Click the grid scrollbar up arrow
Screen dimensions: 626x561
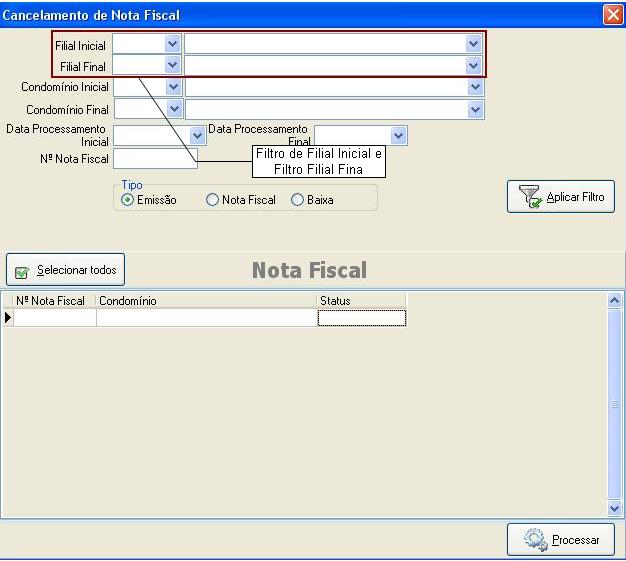click(x=614, y=300)
